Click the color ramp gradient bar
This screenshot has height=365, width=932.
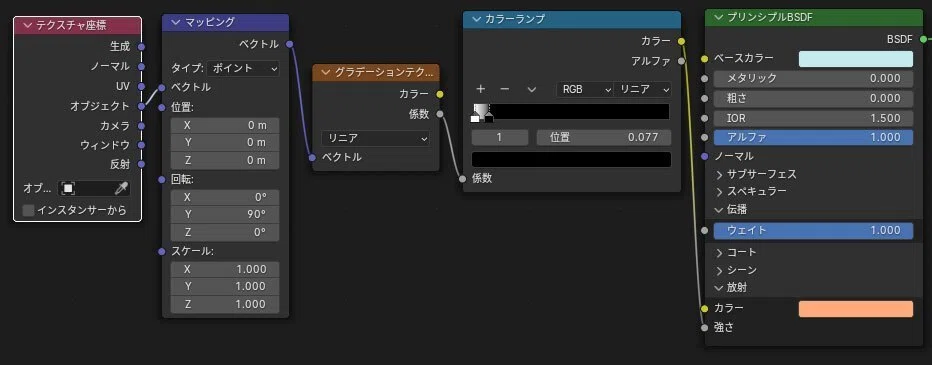(571, 111)
